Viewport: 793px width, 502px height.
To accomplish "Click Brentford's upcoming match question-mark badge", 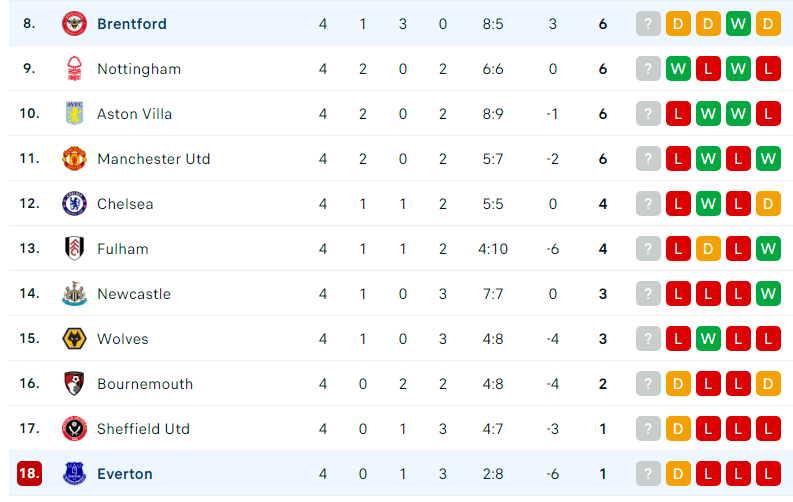I will pos(648,24).
